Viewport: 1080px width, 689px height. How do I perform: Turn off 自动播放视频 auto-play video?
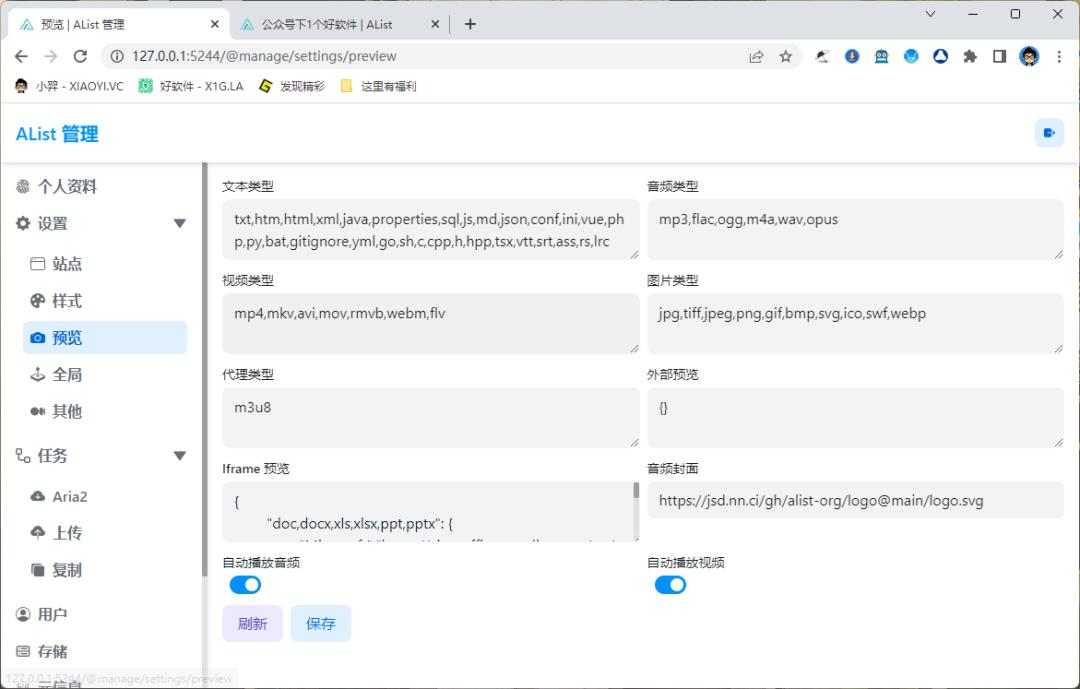[670, 584]
